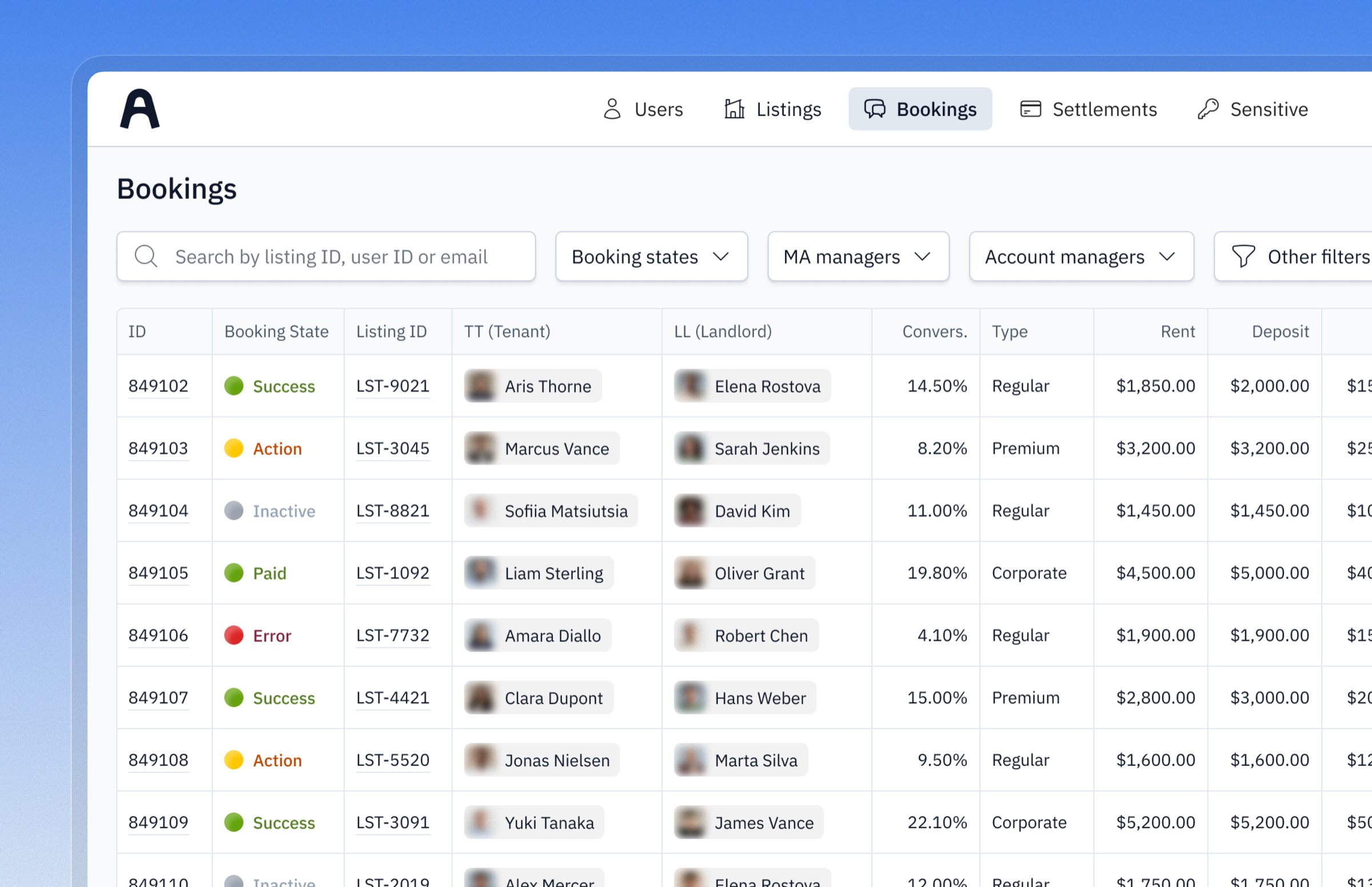The height and width of the screenshot is (887, 1372).
Task: Open booking ID 849105 link
Action: 158,573
